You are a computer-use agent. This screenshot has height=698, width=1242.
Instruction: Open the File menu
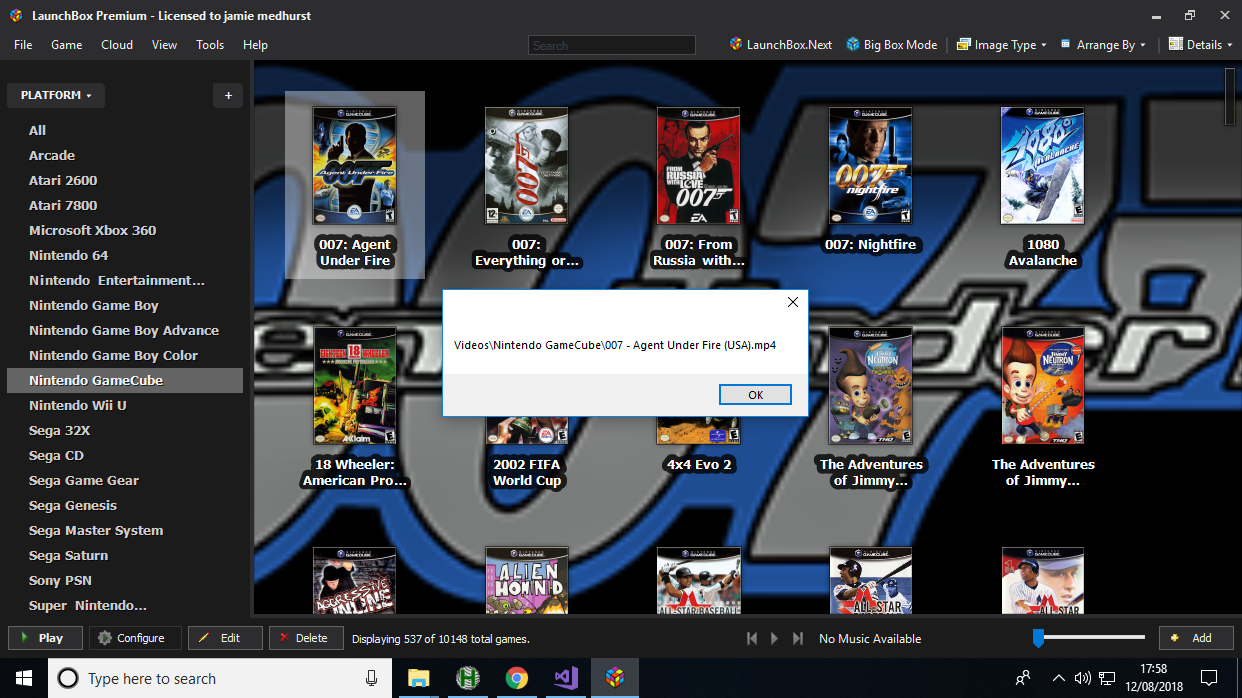(23, 45)
